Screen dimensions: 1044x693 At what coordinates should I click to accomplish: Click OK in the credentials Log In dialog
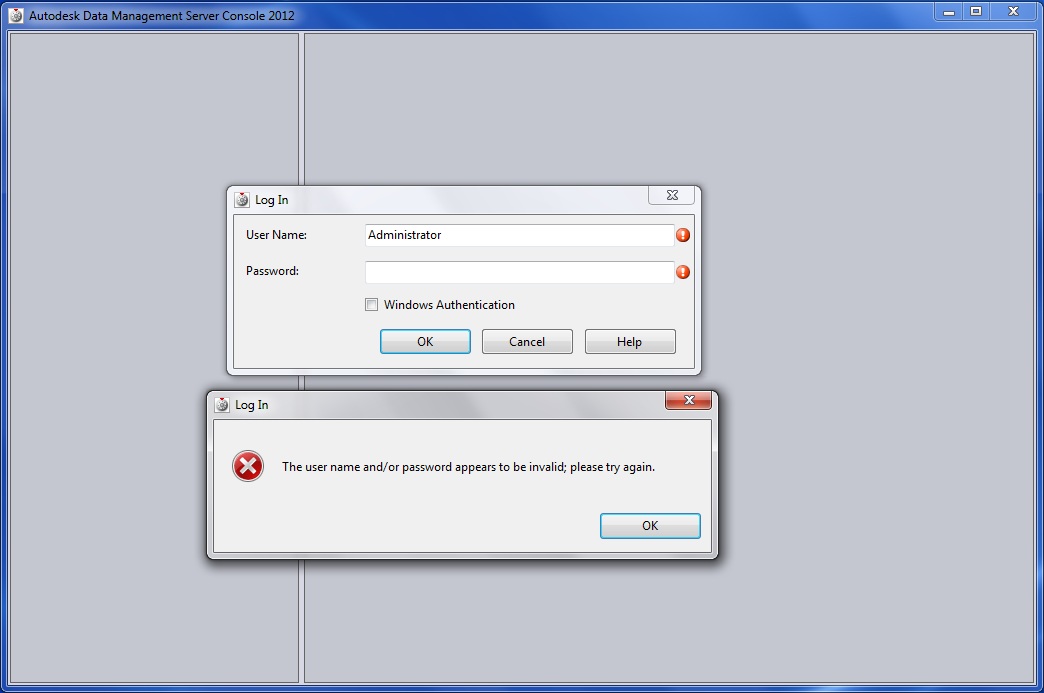tap(425, 342)
